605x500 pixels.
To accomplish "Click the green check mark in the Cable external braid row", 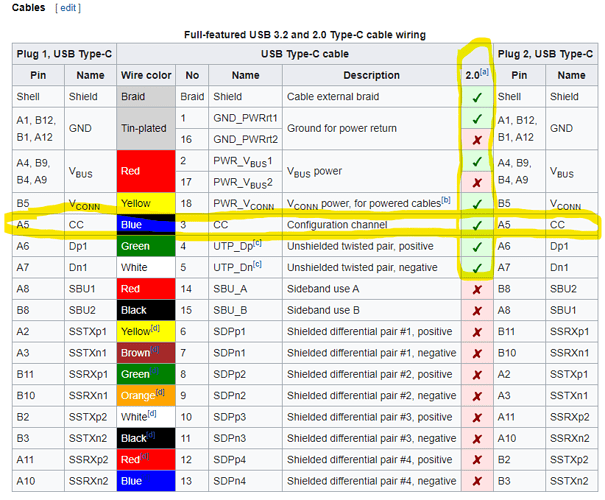I will click(x=477, y=97).
